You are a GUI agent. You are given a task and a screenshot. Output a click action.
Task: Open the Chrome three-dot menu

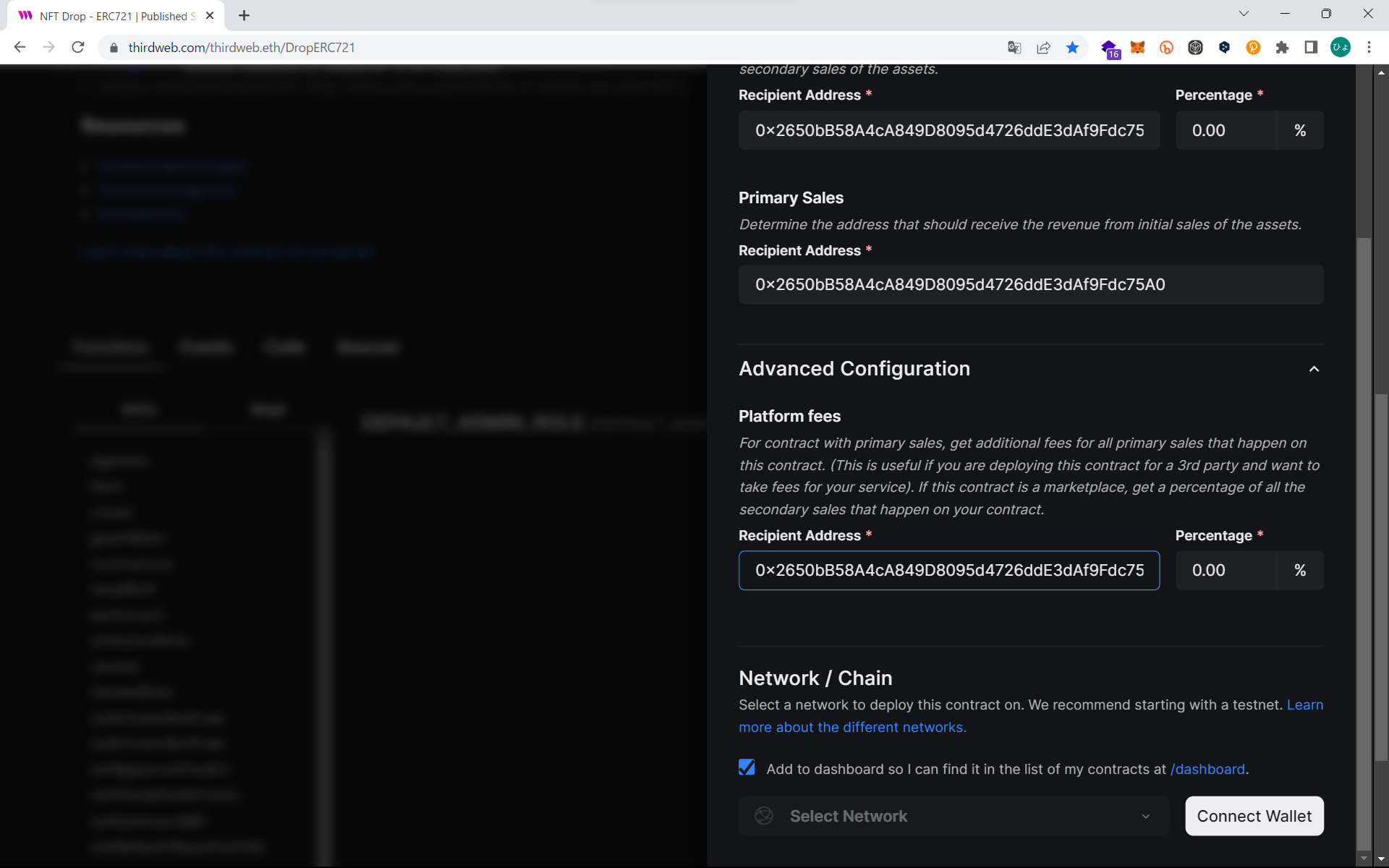(x=1369, y=48)
